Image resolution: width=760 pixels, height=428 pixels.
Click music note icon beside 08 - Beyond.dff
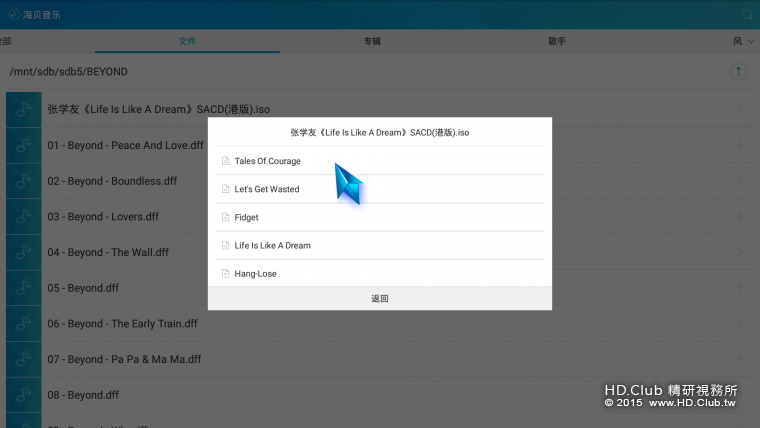click(x=24, y=395)
